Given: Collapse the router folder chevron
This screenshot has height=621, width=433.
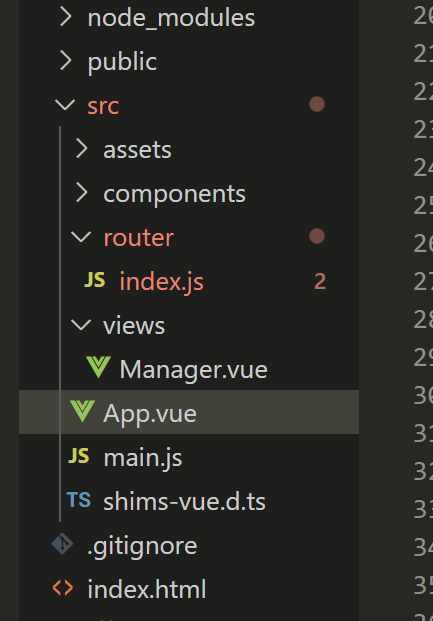Looking at the screenshot, I should click(81, 237).
